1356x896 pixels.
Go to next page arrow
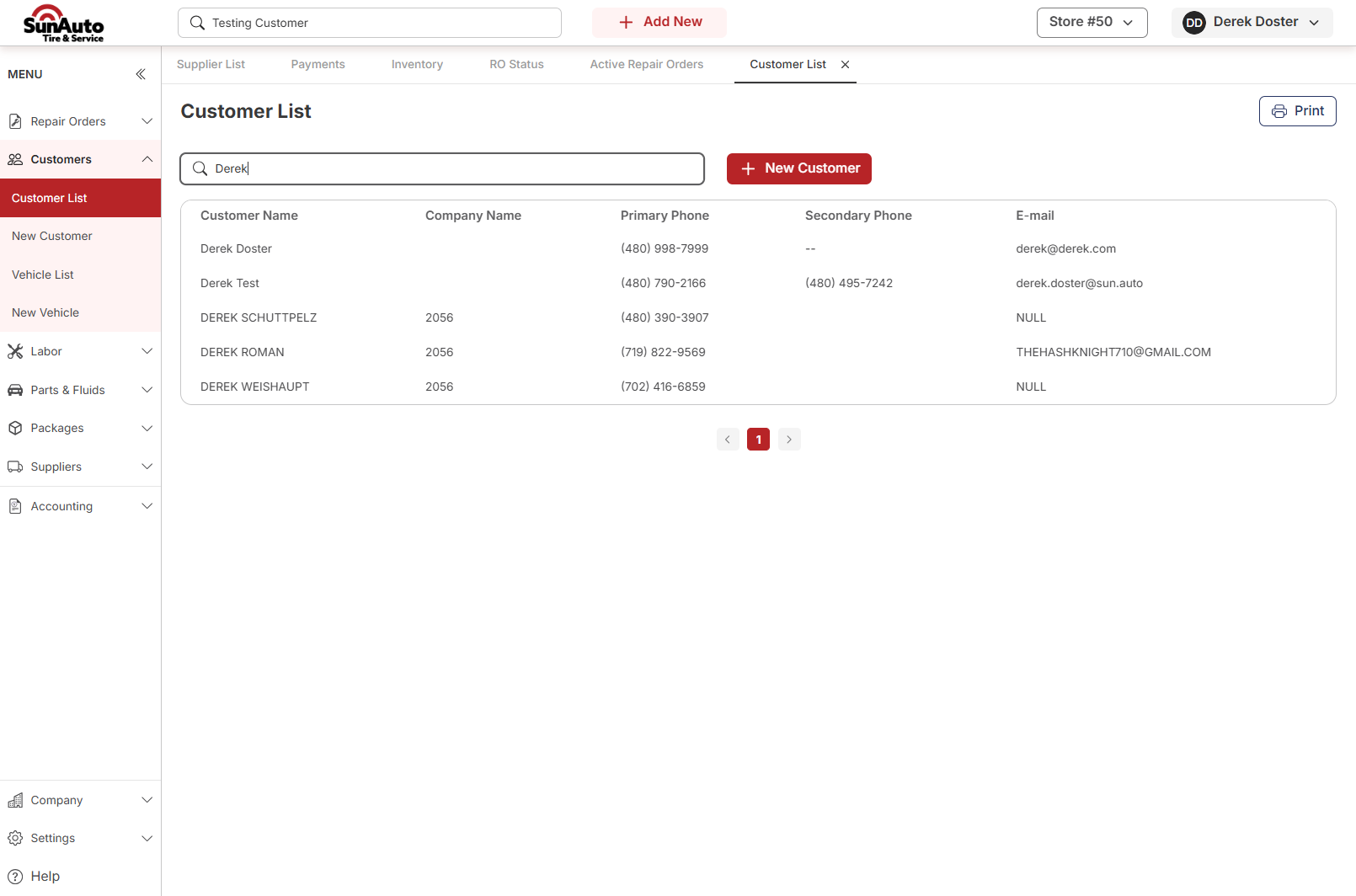(x=789, y=440)
